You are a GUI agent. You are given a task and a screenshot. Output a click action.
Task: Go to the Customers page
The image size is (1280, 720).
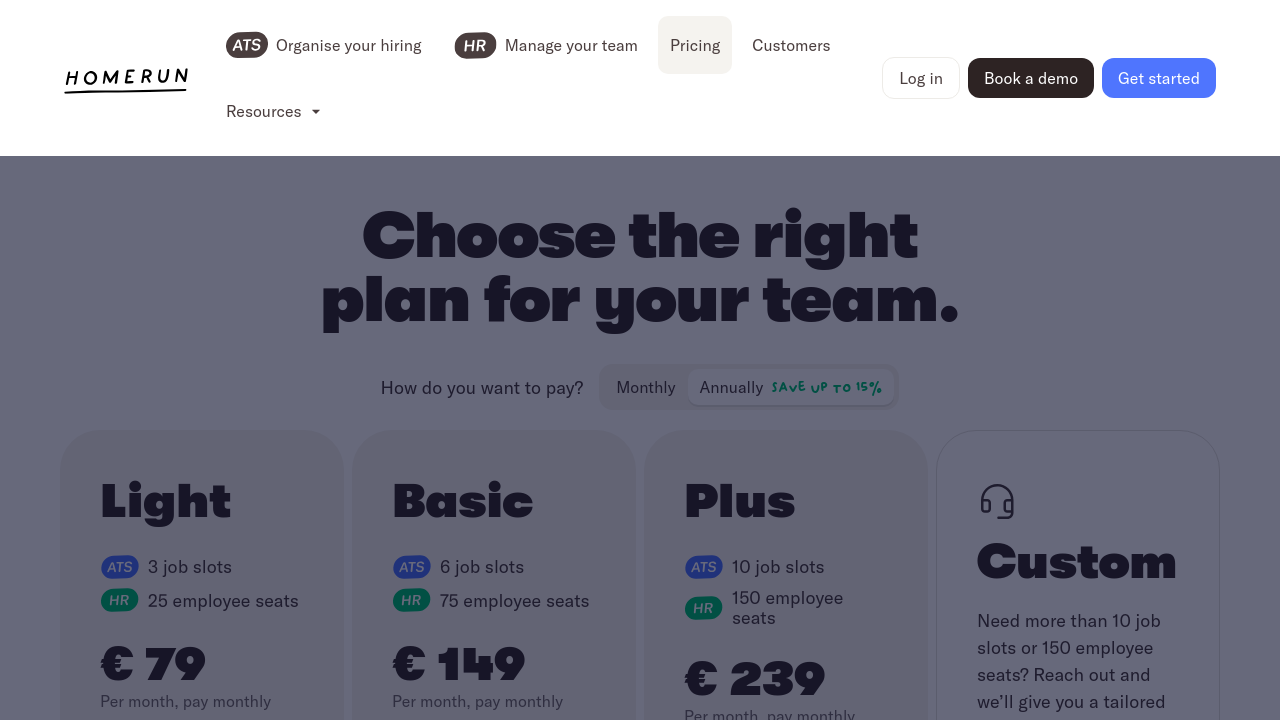(x=791, y=45)
